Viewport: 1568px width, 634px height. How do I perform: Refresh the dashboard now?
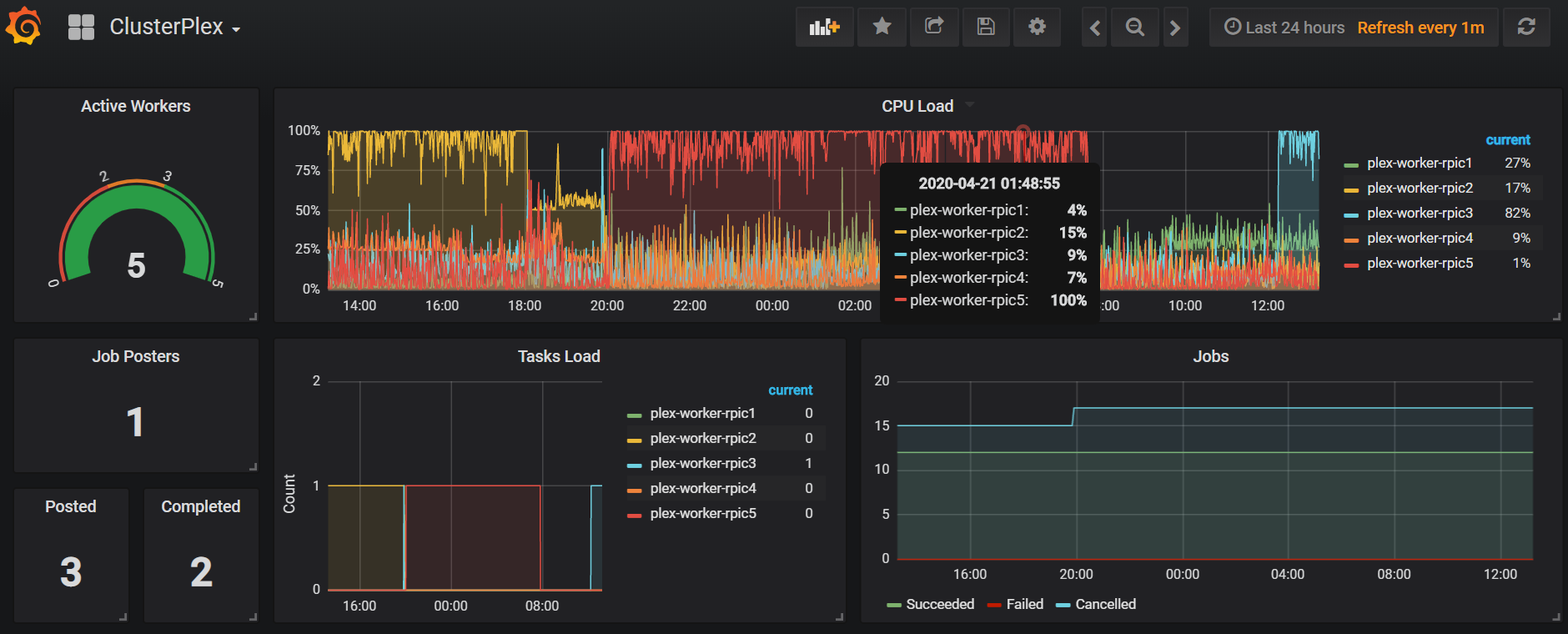pos(1526,27)
